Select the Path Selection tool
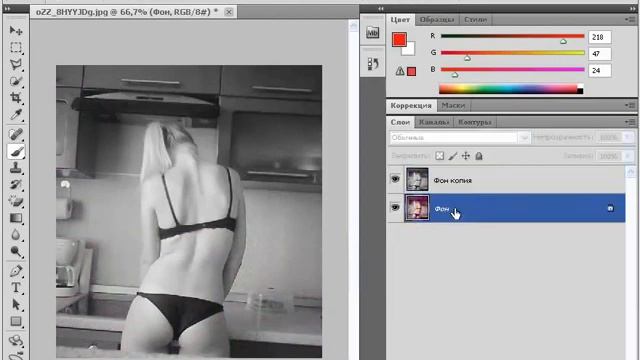The width and height of the screenshot is (640, 360). pos(16,304)
